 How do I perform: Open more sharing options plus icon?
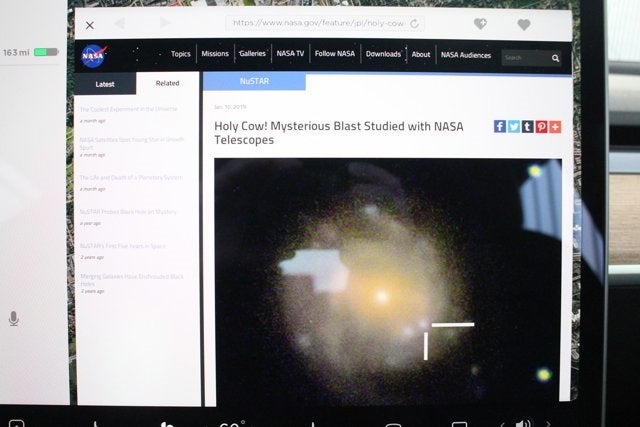pos(555,126)
